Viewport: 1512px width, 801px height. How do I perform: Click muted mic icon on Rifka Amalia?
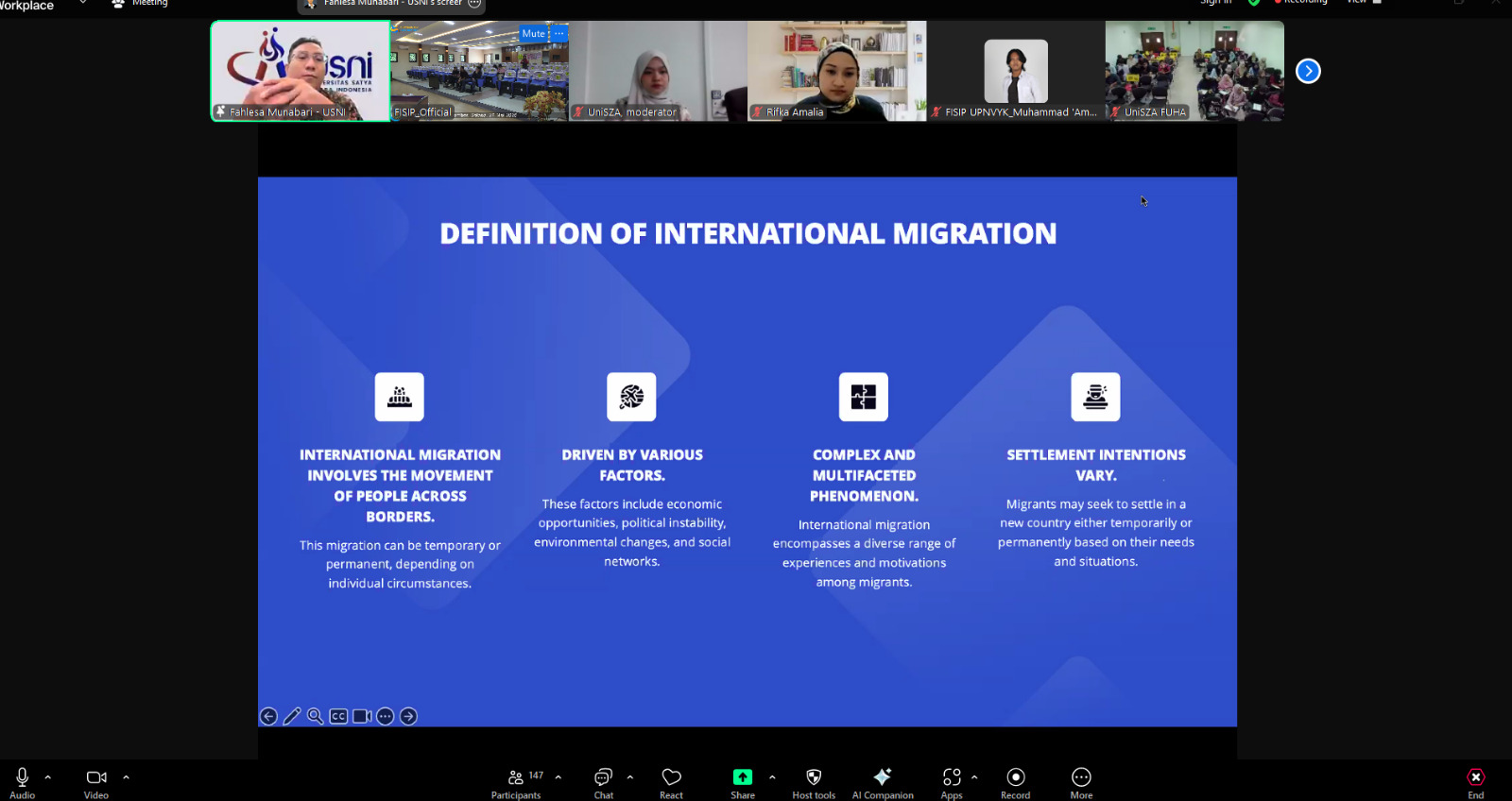[757, 111]
